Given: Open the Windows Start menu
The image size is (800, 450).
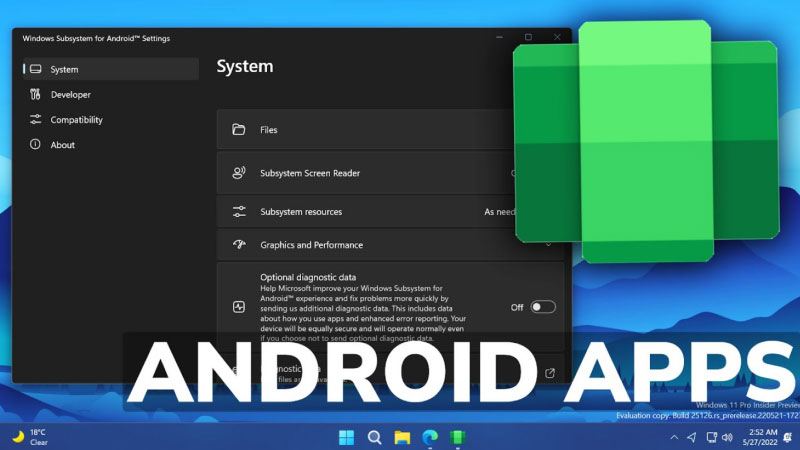Looking at the screenshot, I should coord(346,437).
